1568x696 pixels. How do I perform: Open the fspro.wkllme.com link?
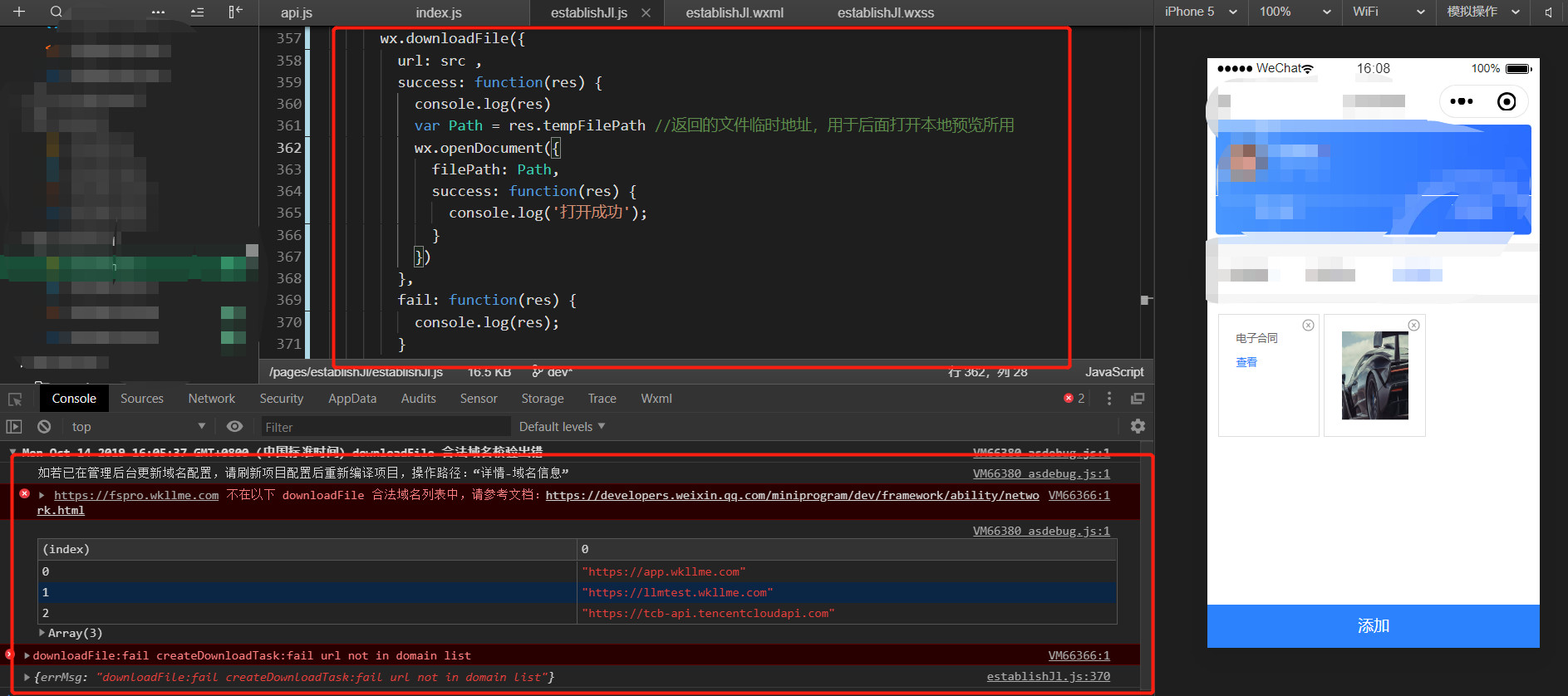(136, 495)
